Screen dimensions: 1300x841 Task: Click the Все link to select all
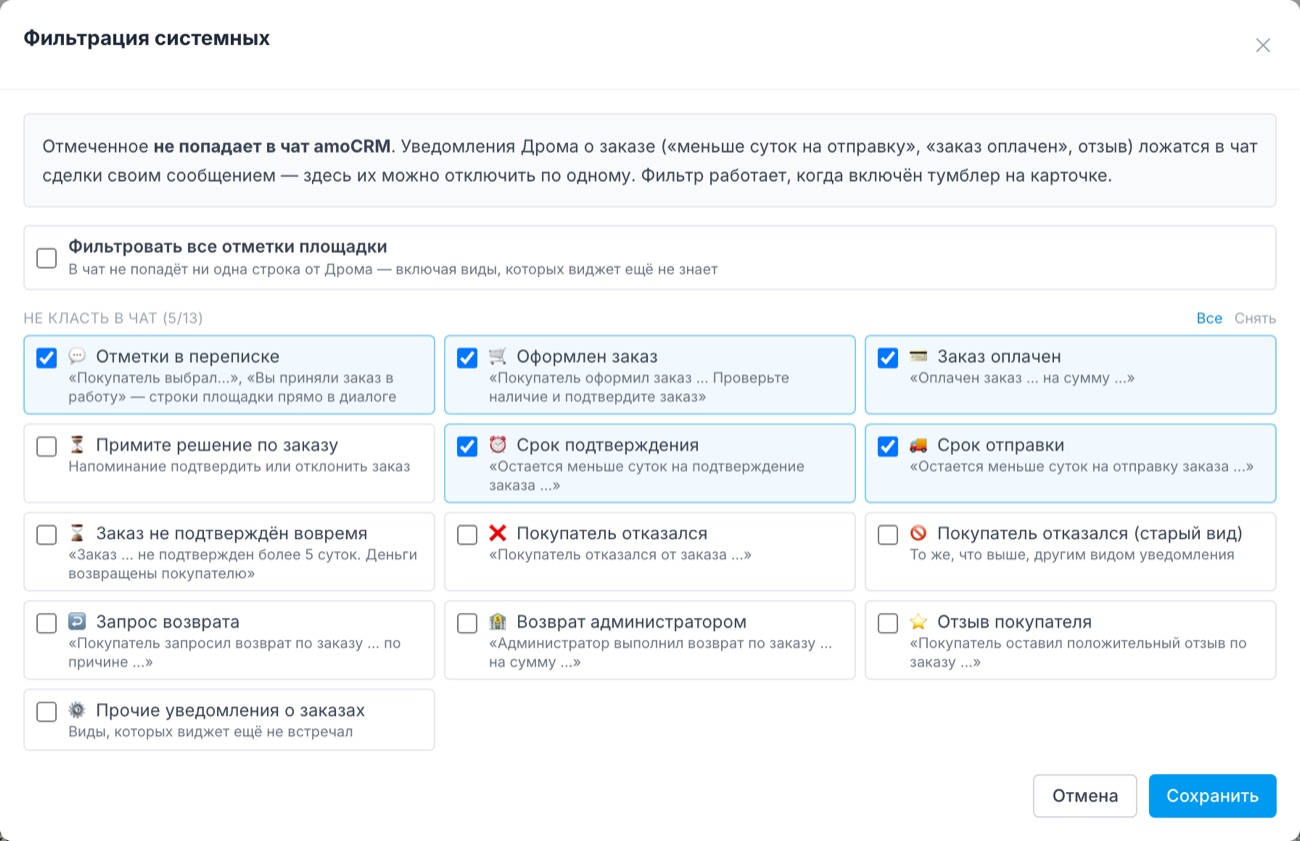(1209, 318)
